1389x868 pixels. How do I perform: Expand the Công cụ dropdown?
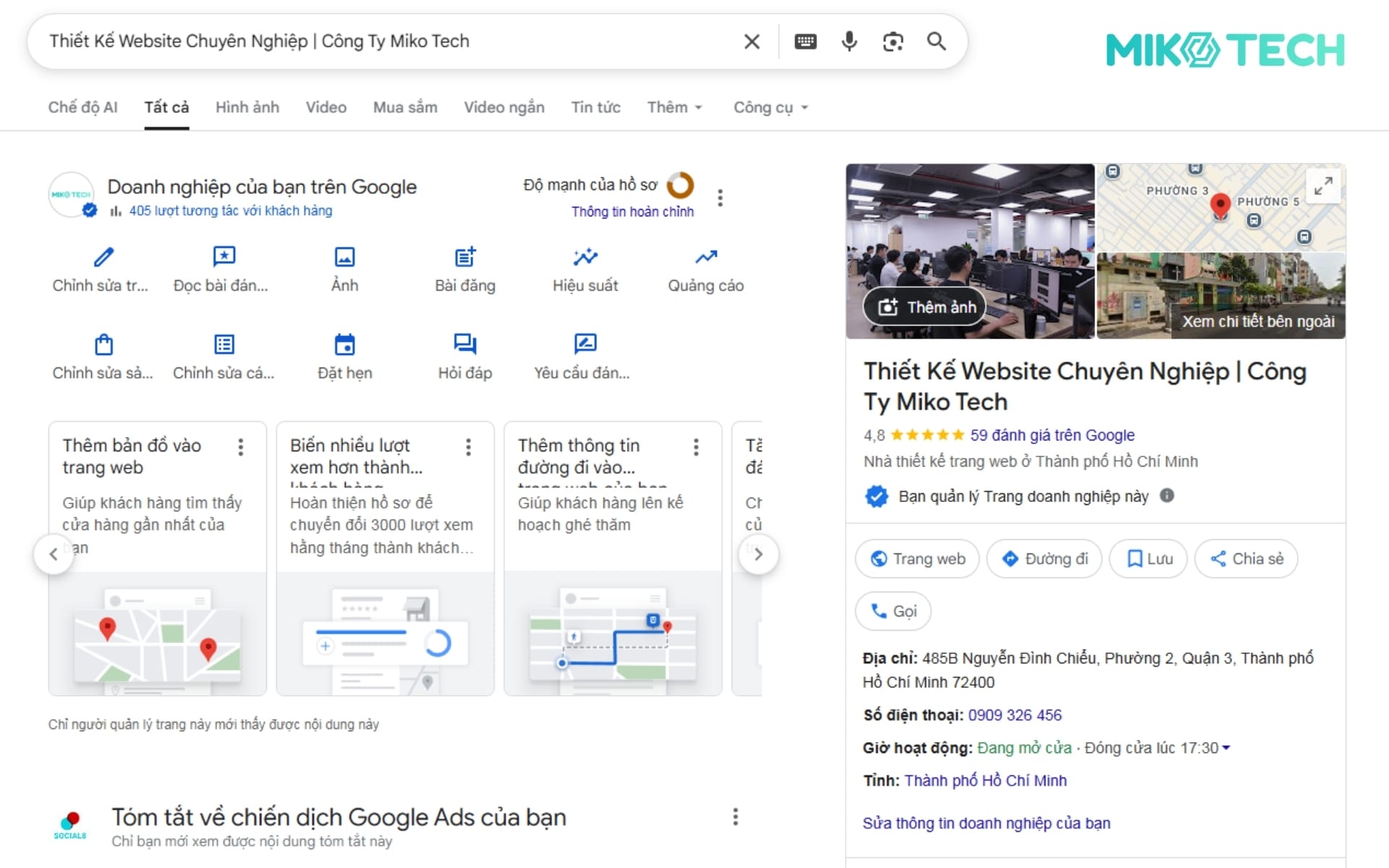click(x=769, y=107)
